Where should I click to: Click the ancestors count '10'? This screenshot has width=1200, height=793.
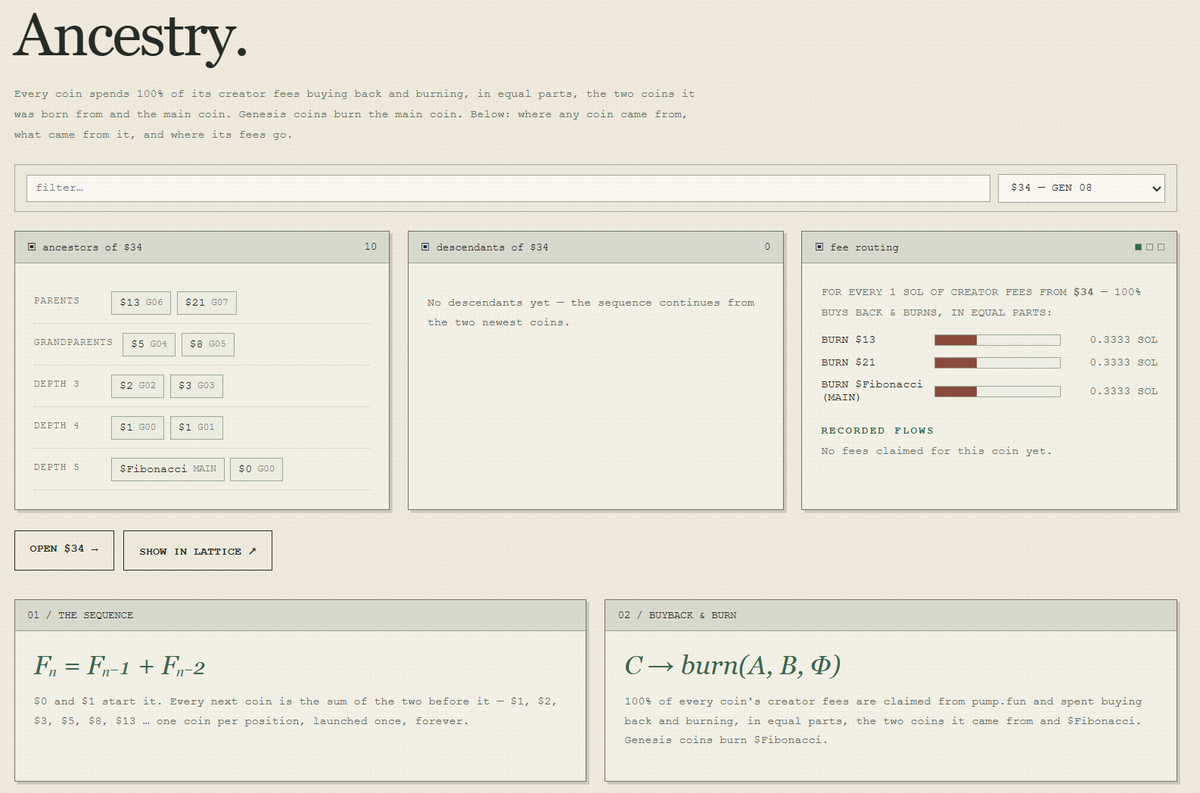(370, 247)
